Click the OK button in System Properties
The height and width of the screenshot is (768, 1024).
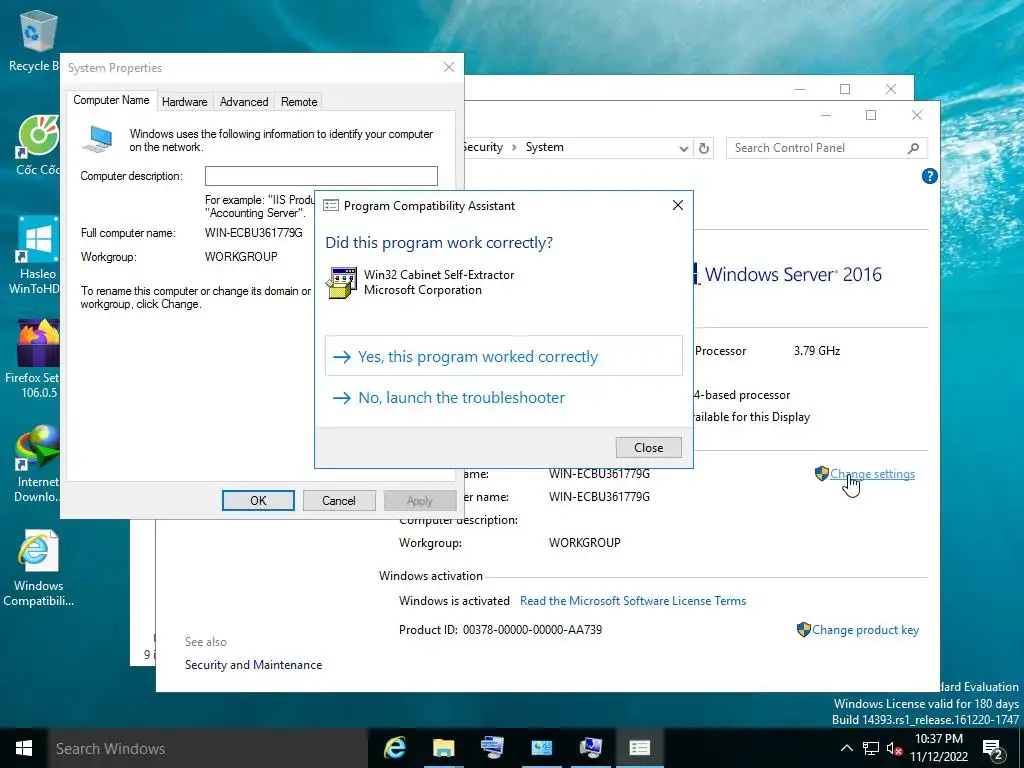[258, 500]
